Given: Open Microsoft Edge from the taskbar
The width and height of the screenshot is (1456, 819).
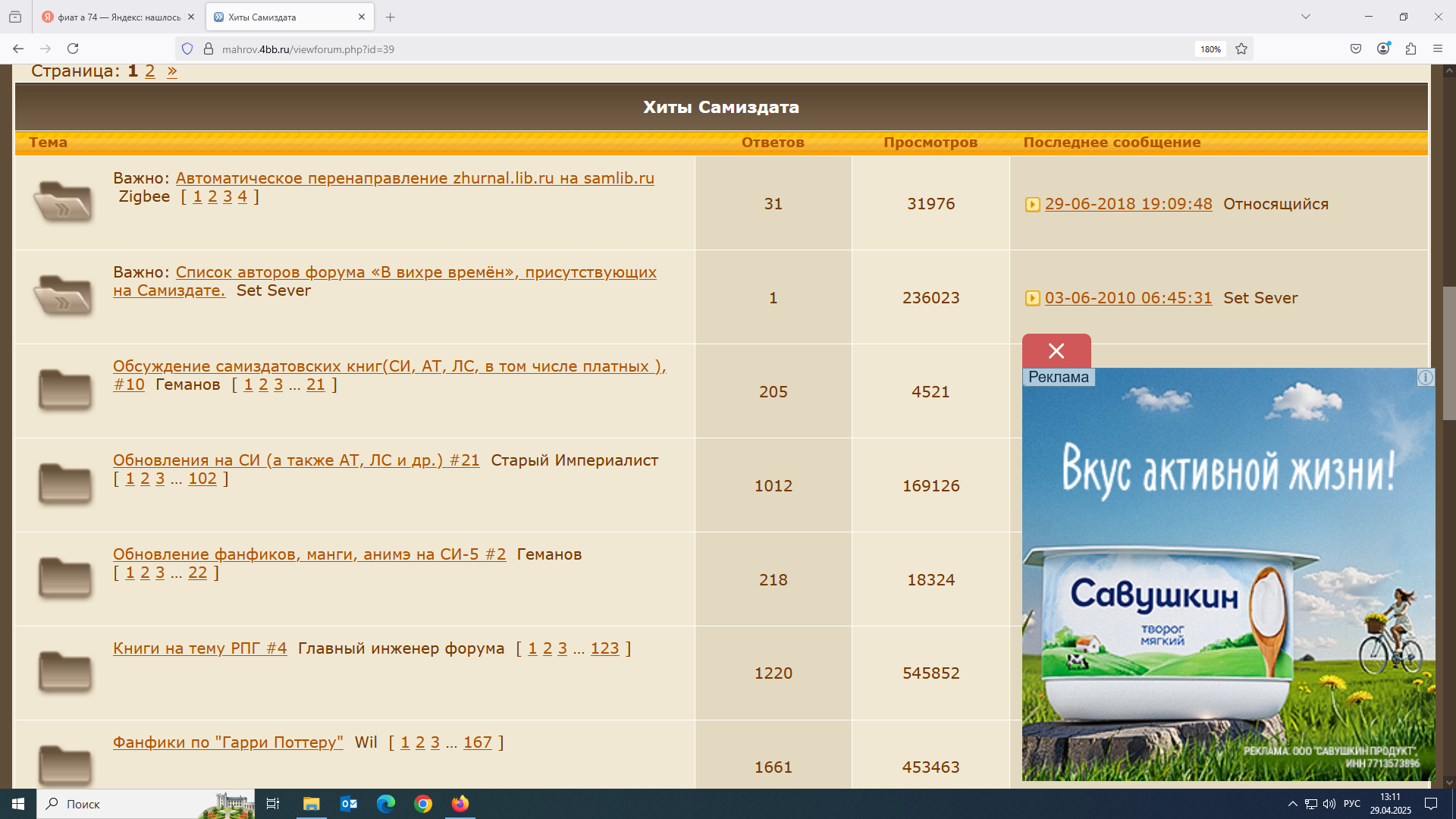Looking at the screenshot, I should click(386, 804).
